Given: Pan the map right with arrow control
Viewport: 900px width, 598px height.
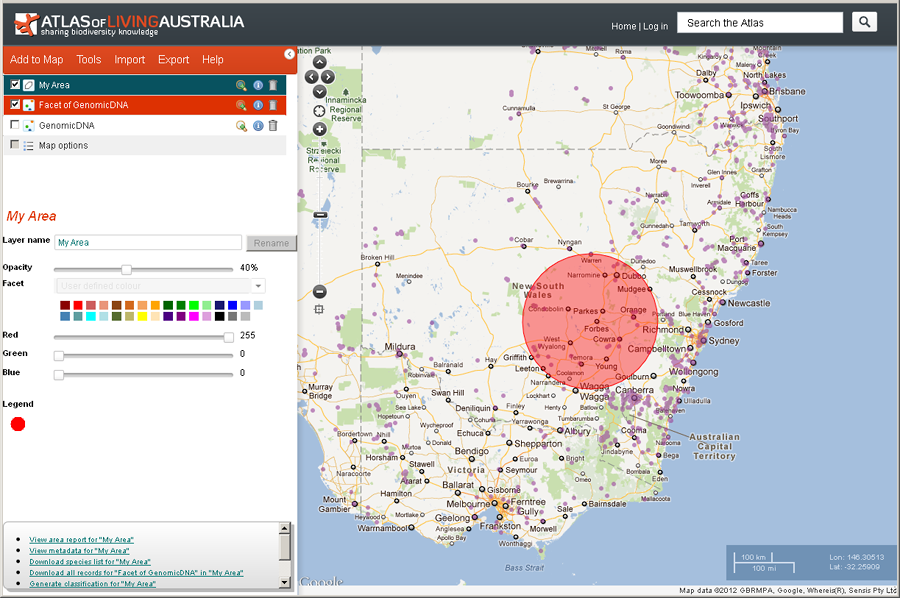Looking at the screenshot, I should [x=328, y=76].
